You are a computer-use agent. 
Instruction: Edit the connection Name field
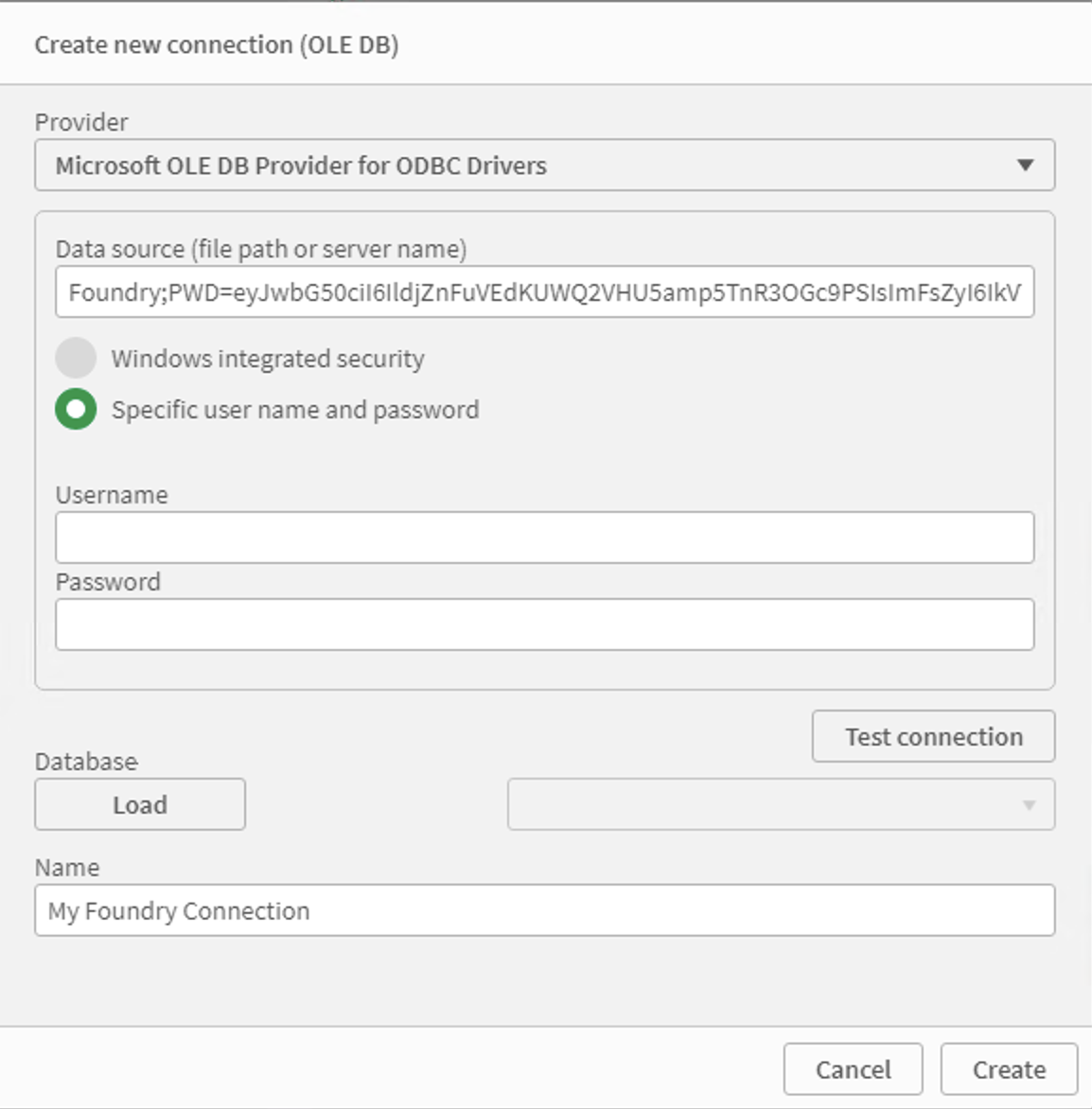(x=545, y=910)
